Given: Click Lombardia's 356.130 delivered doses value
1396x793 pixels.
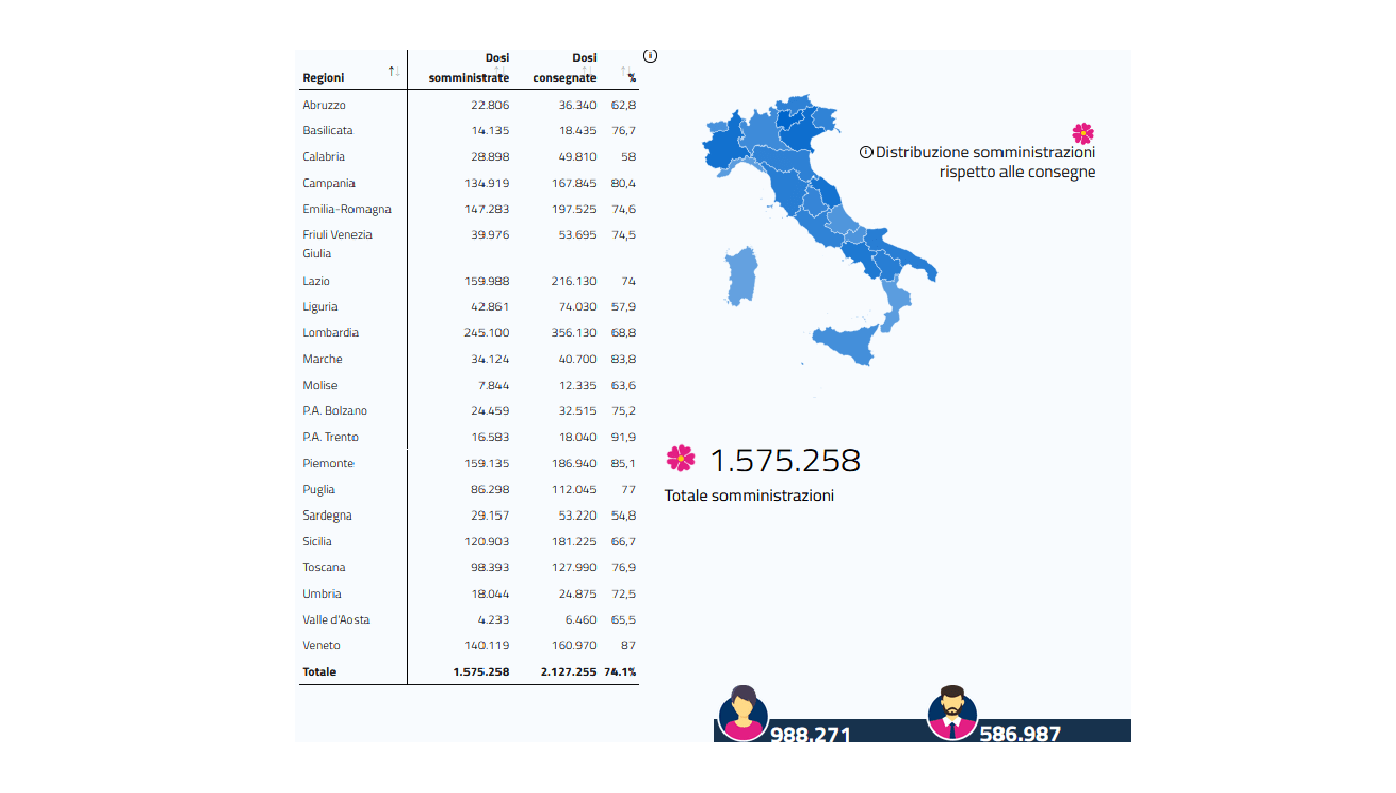Looking at the screenshot, I should (574, 333).
